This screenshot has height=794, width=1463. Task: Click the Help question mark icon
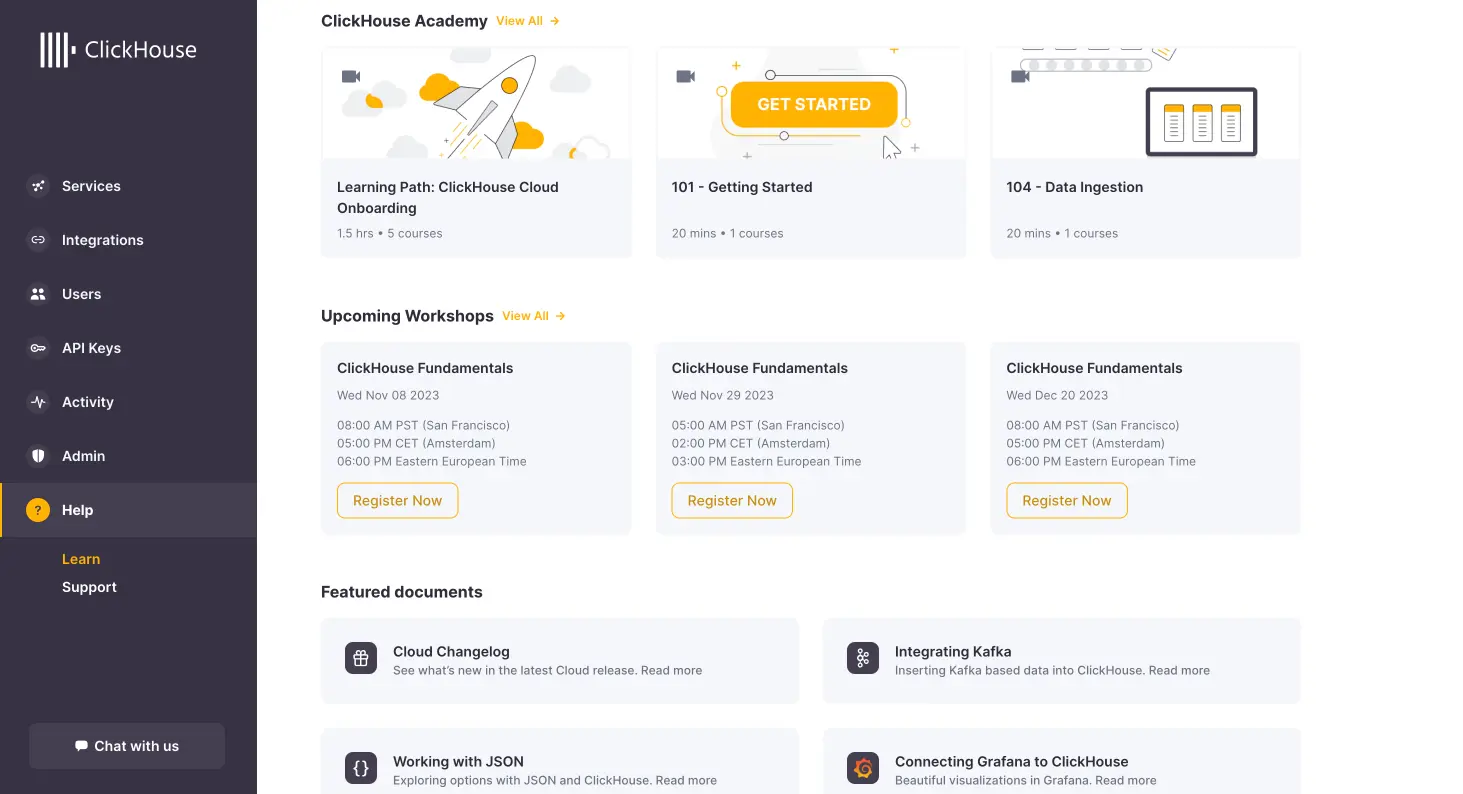tap(38, 510)
